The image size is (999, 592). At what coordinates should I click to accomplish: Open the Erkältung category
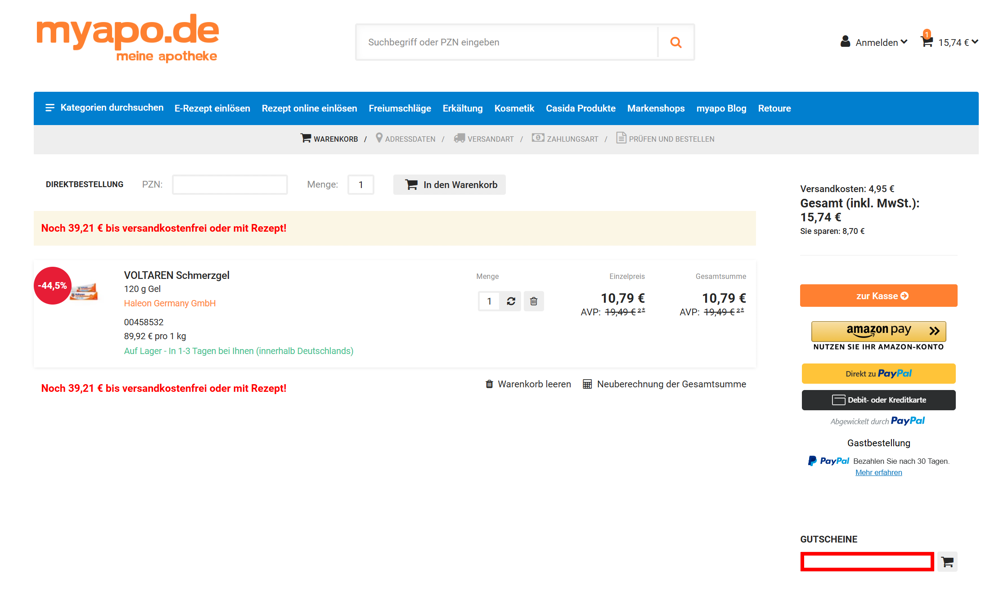(x=463, y=108)
